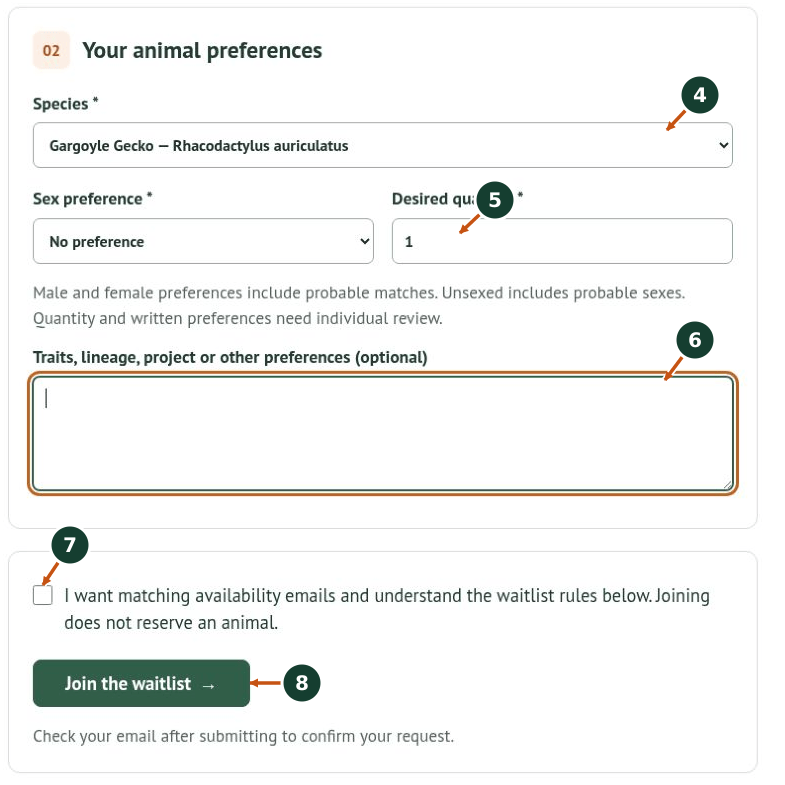Click the chevron arrow of the Species select

click(723, 145)
